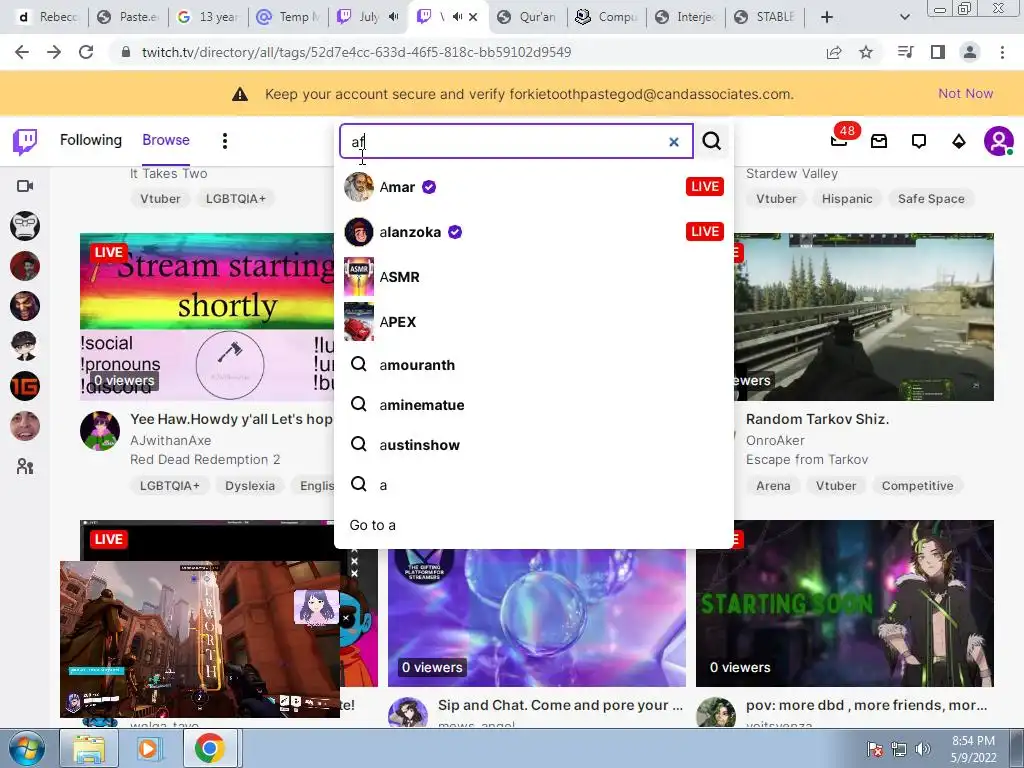The height and width of the screenshot is (768, 1024).
Task: Open the gorilla avatar channel in sidebar
Action: [25, 226]
